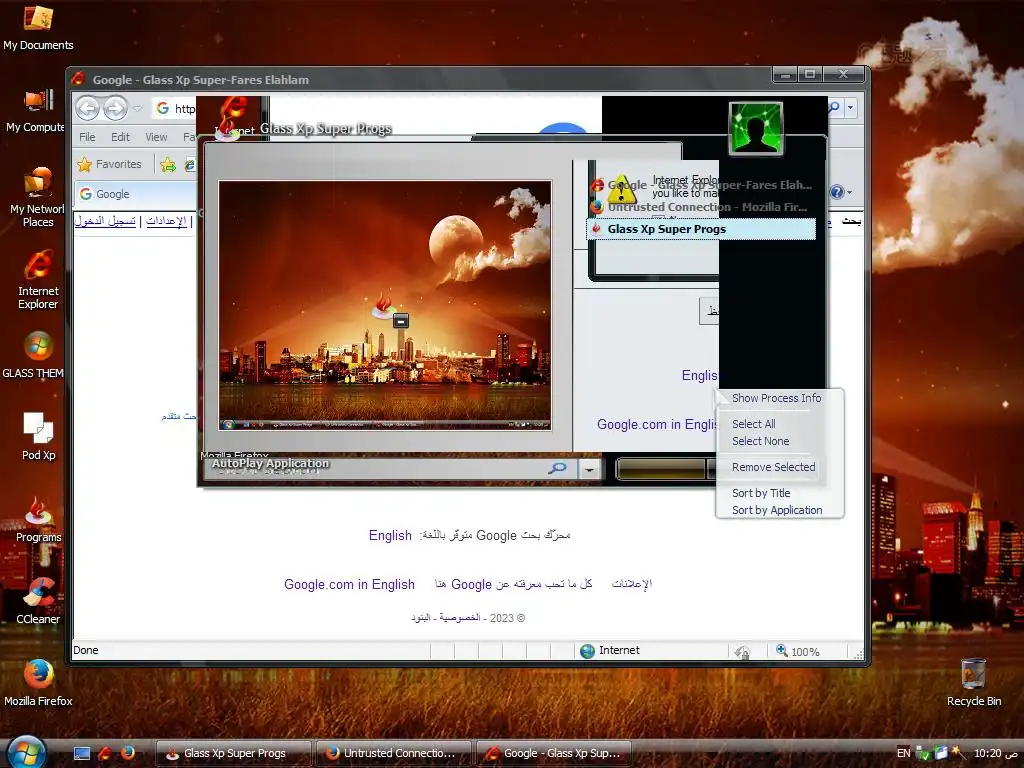The height and width of the screenshot is (768, 1024).
Task: Go back with the IE Back arrow
Action: [88, 108]
